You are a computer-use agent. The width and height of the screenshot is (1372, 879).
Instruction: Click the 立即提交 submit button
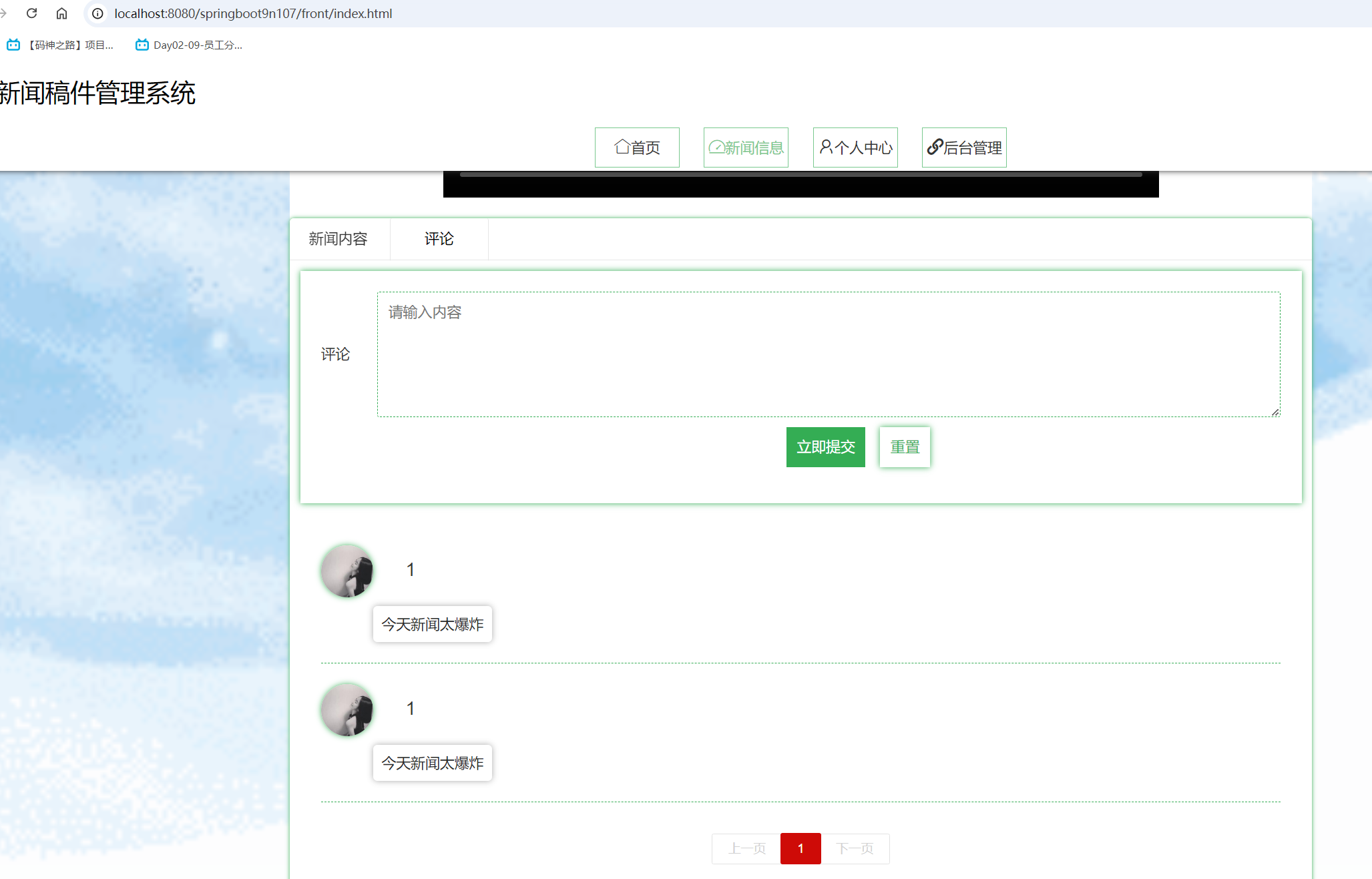[825, 447]
